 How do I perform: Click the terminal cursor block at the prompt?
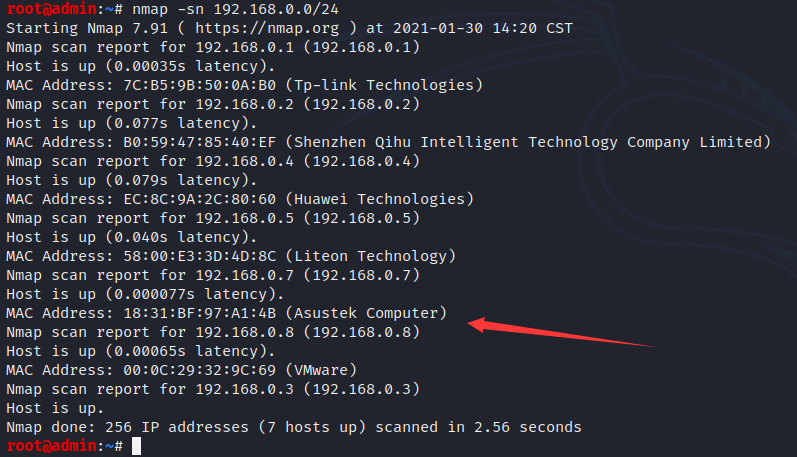tap(136, 446)
